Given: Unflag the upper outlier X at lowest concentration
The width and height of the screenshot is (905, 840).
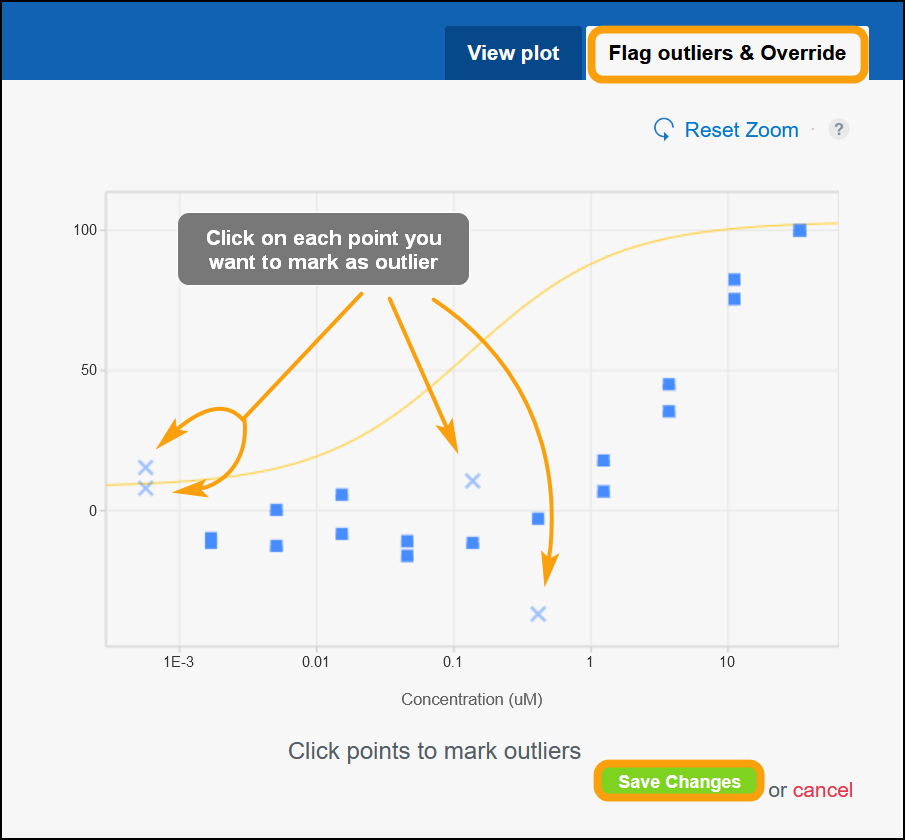Looking at the screenshot, I should pos(145,467).
